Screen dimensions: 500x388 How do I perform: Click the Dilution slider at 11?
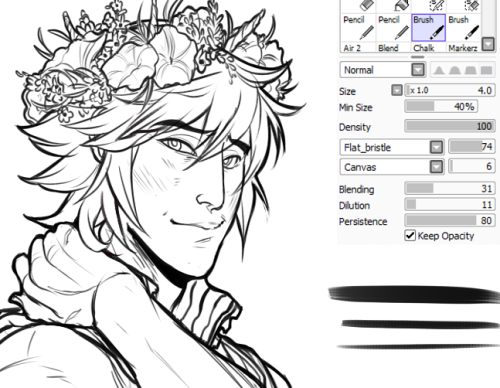[x=450, y=204]
